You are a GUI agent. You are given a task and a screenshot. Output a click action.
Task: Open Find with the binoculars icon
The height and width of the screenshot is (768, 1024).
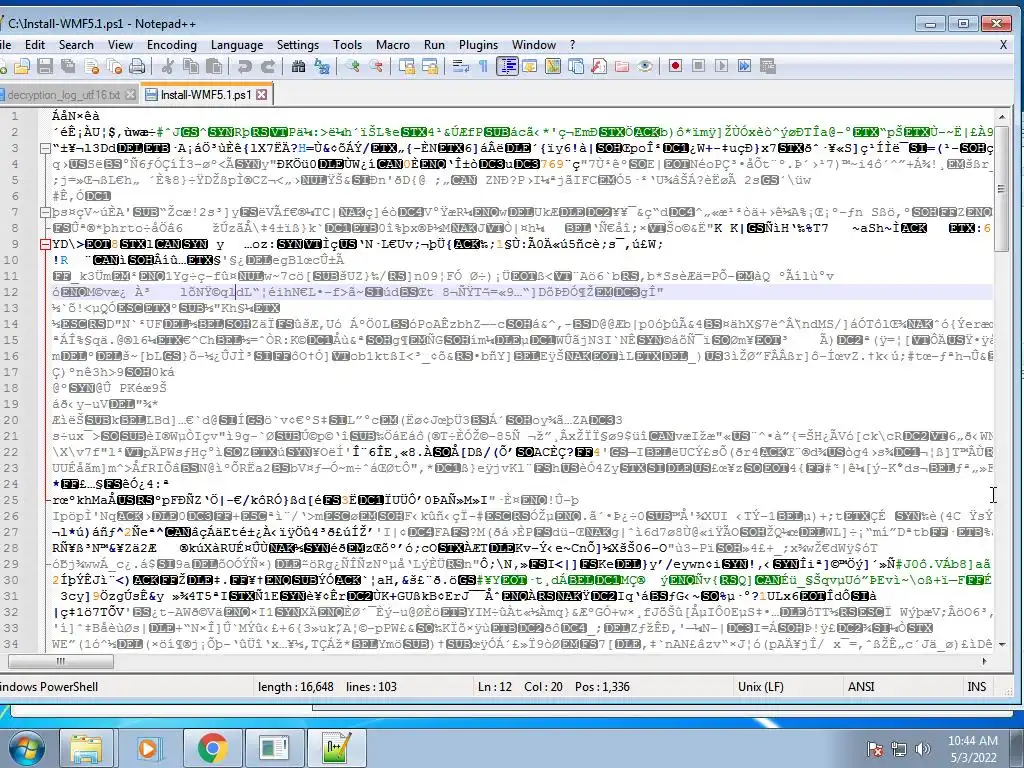coord(298,66)
